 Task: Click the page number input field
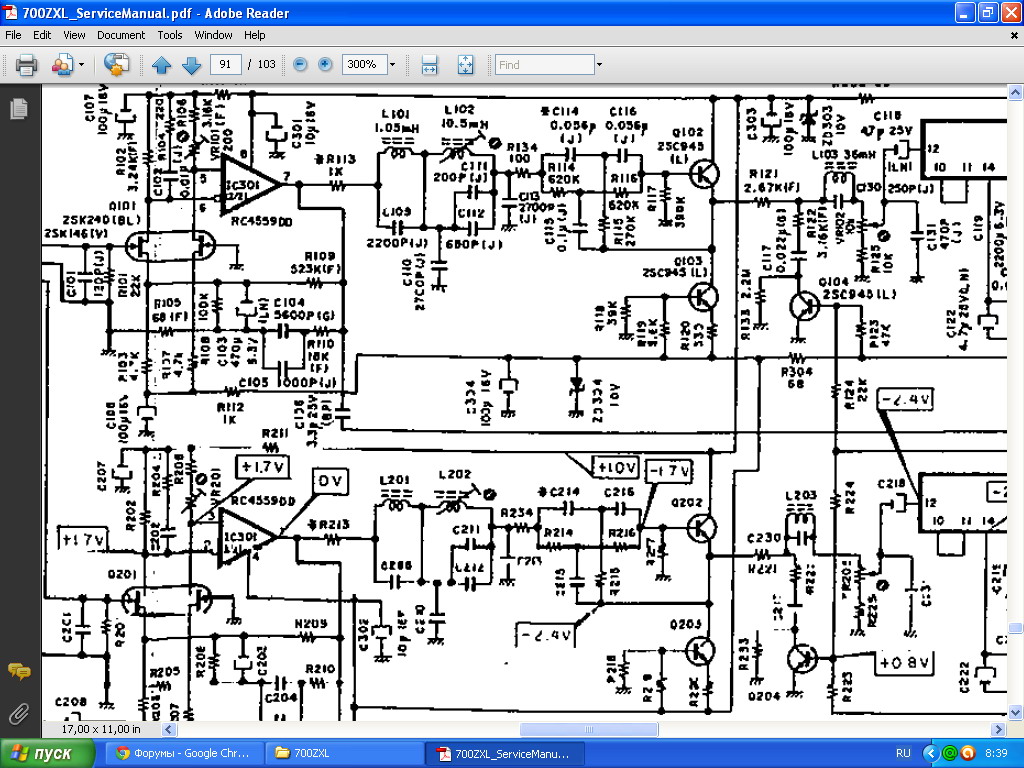(x=226, y=65)
